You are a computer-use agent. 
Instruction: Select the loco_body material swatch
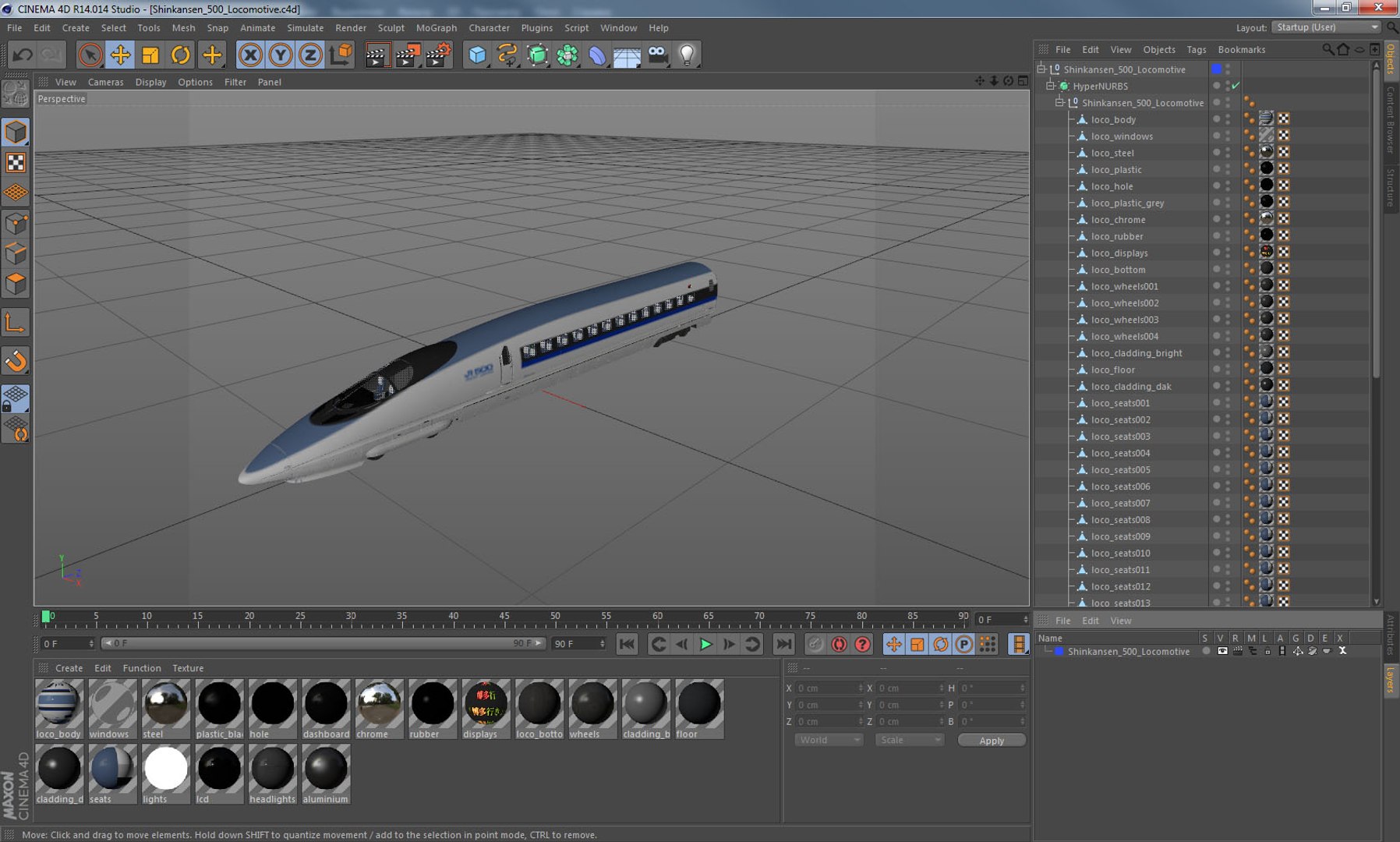coord(59,709)
